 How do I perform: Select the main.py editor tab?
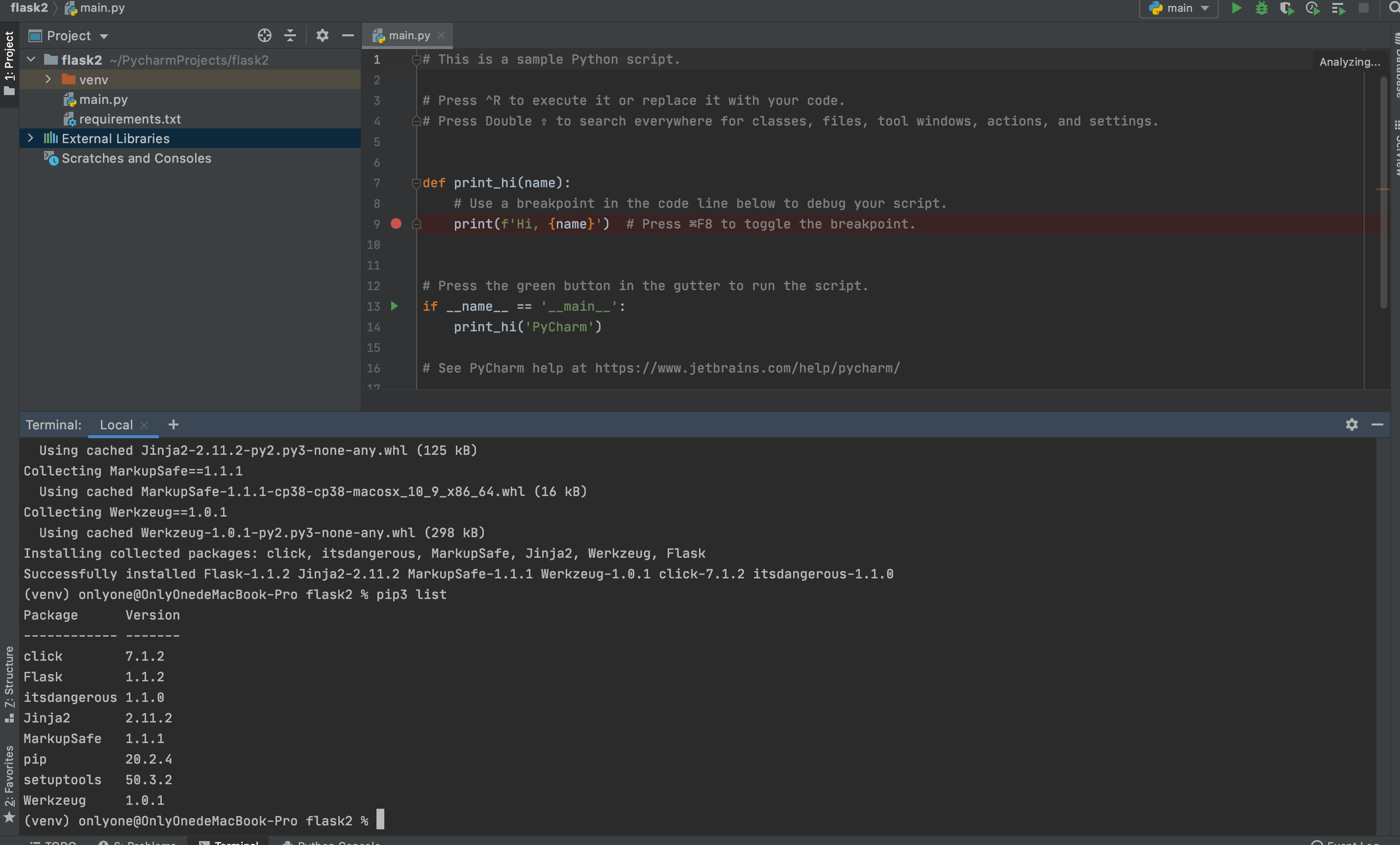point(408,36)
